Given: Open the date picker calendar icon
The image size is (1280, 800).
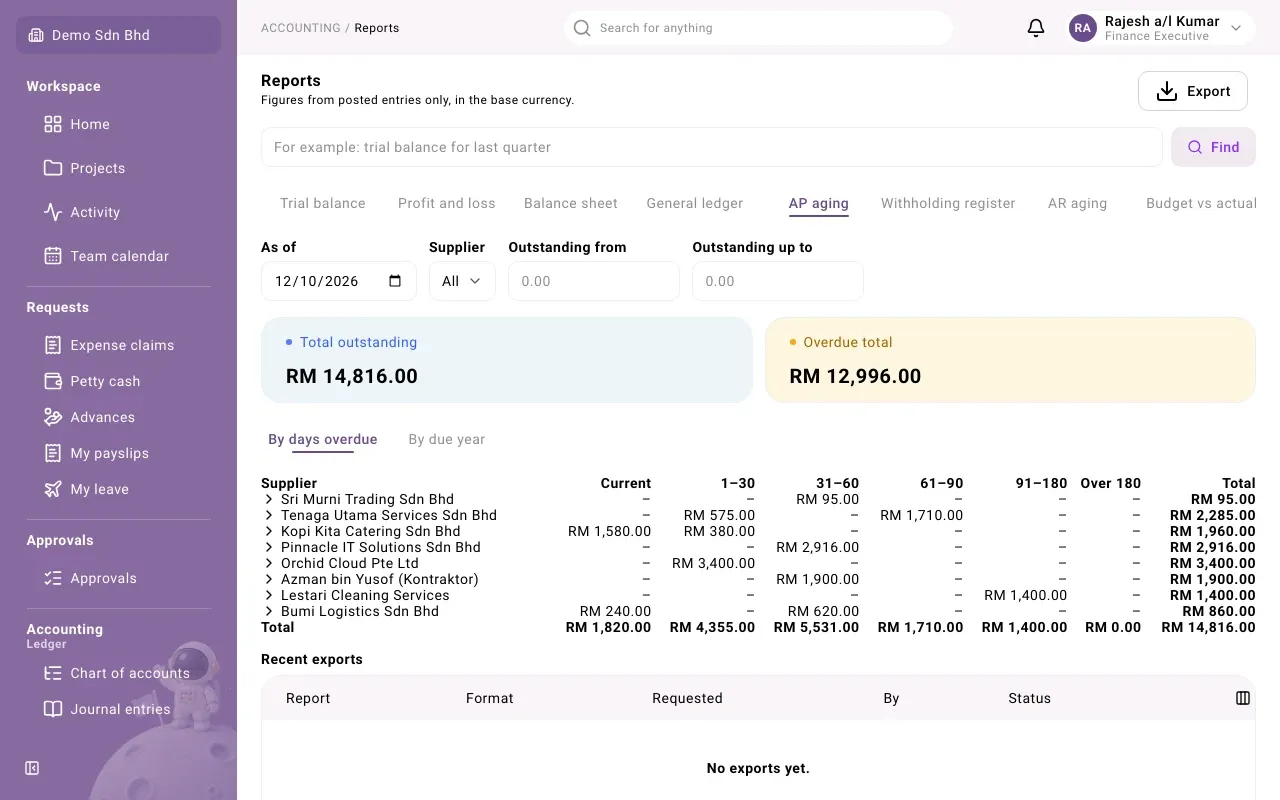Looking at the screenshot, I should click(x=395, y=281).
